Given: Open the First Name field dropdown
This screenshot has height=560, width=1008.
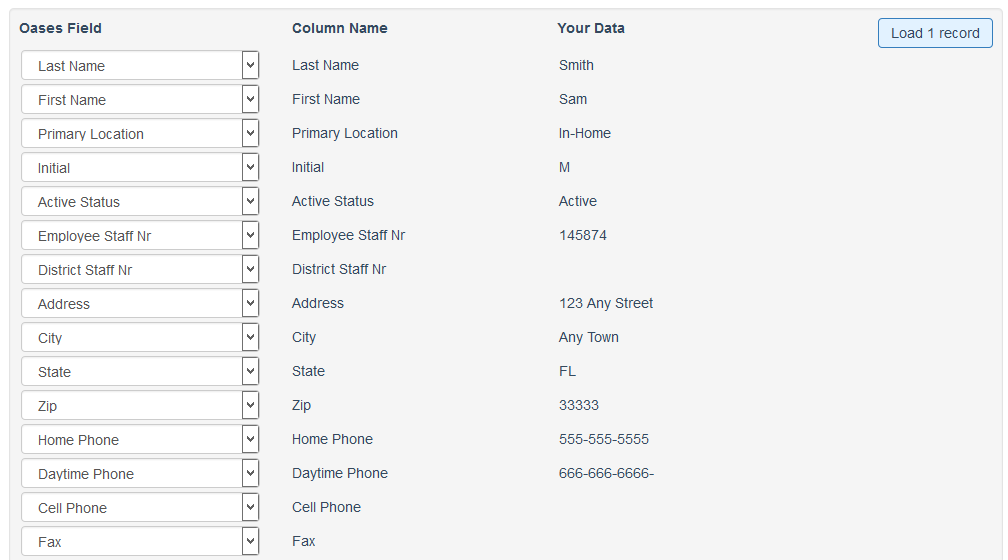Looking at the screenshot, I should point(140,100).
